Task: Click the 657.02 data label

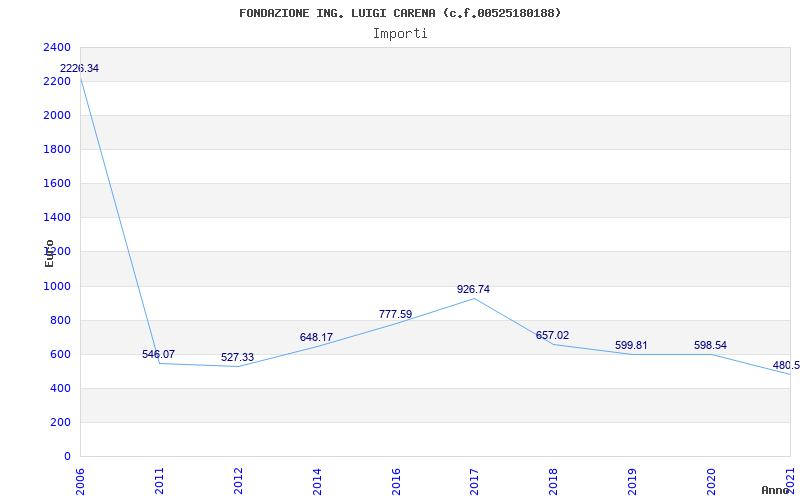Action: [553, 335]
